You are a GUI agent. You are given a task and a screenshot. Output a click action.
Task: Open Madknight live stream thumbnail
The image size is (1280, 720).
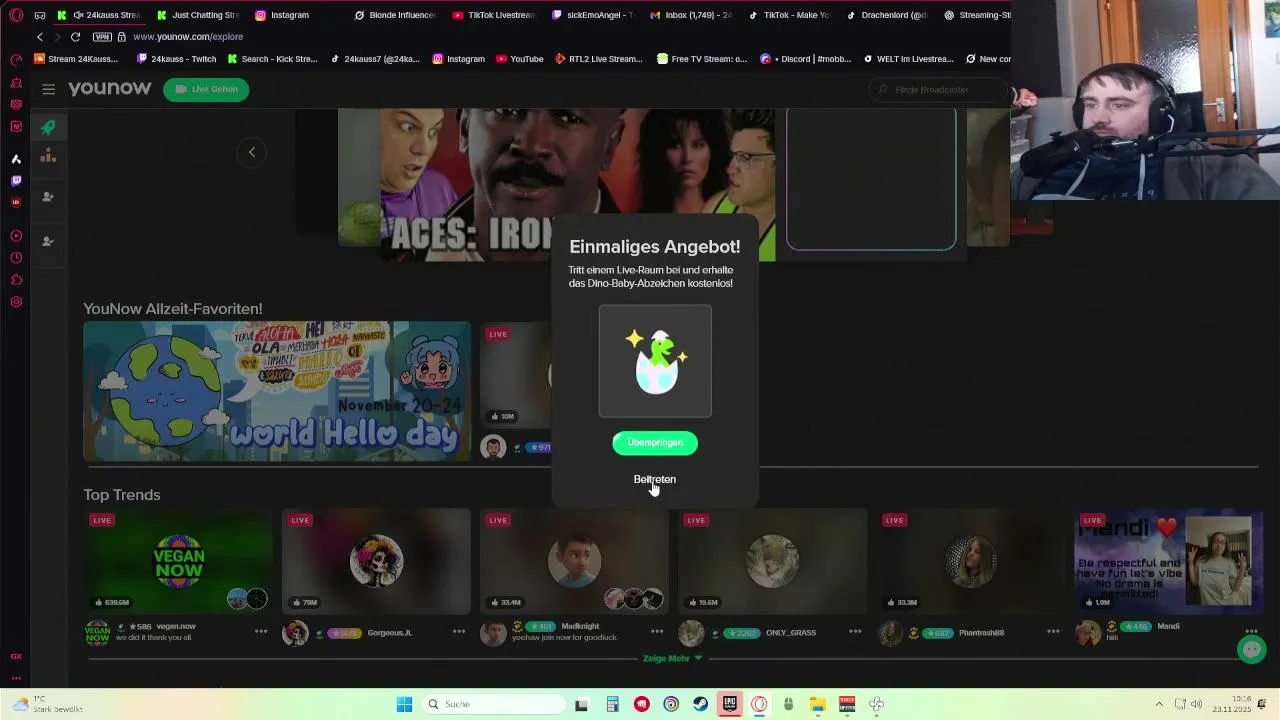pos(574,561)
